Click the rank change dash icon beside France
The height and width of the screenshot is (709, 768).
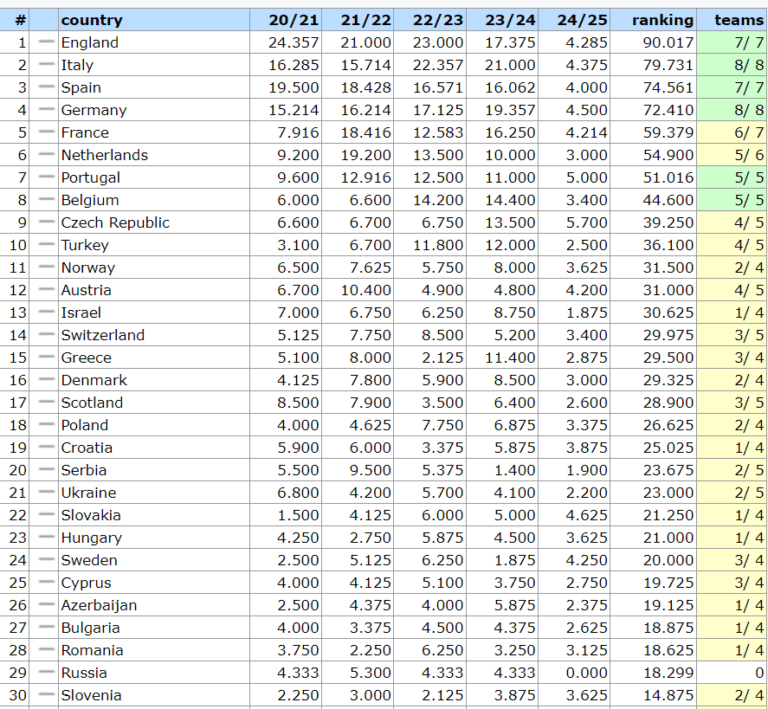[46, 132]
